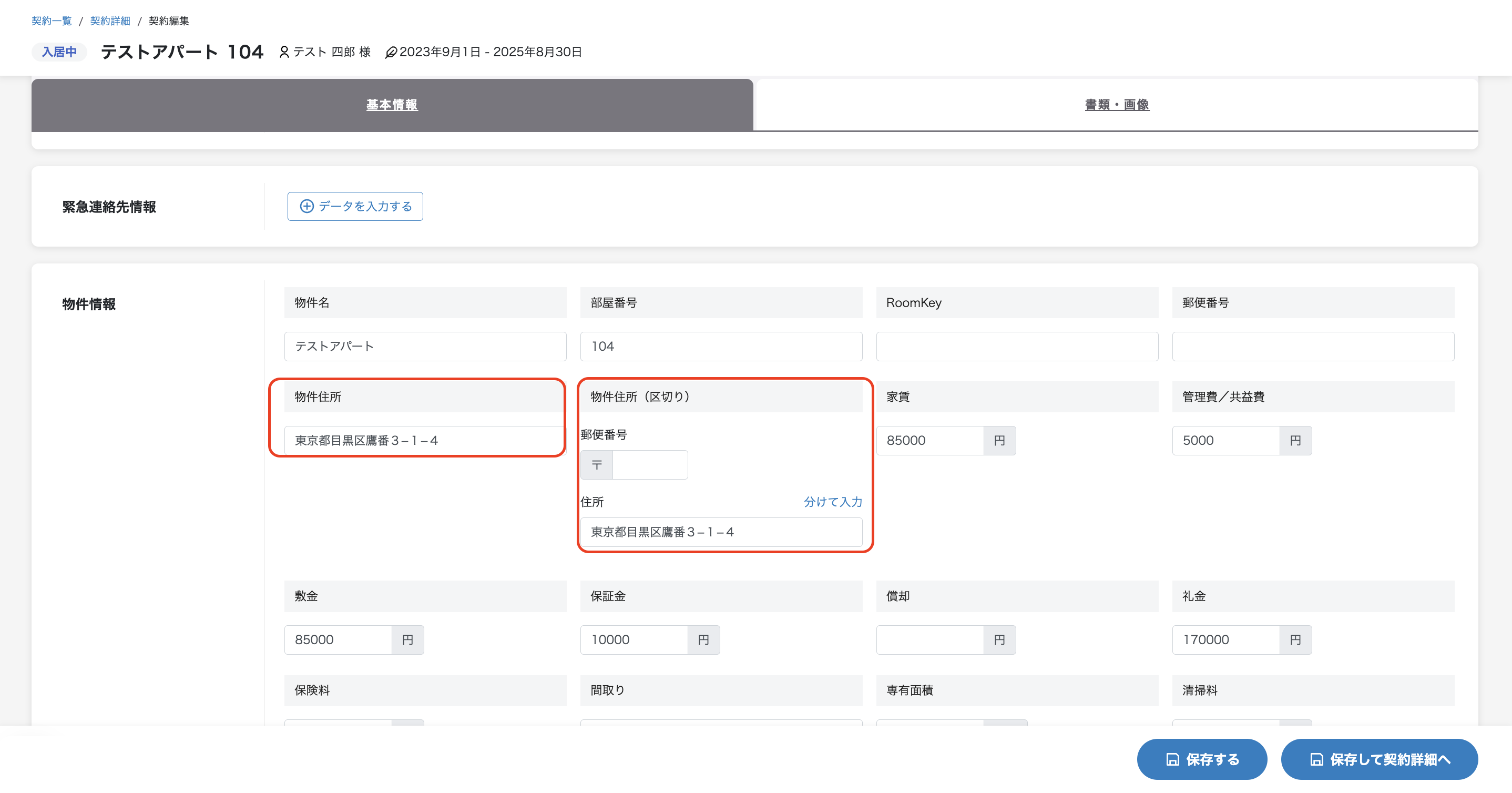Open the 契約一覧 breadcrumb link
The width and height of the screenshot is (1512, 793).
pos(51,21)
